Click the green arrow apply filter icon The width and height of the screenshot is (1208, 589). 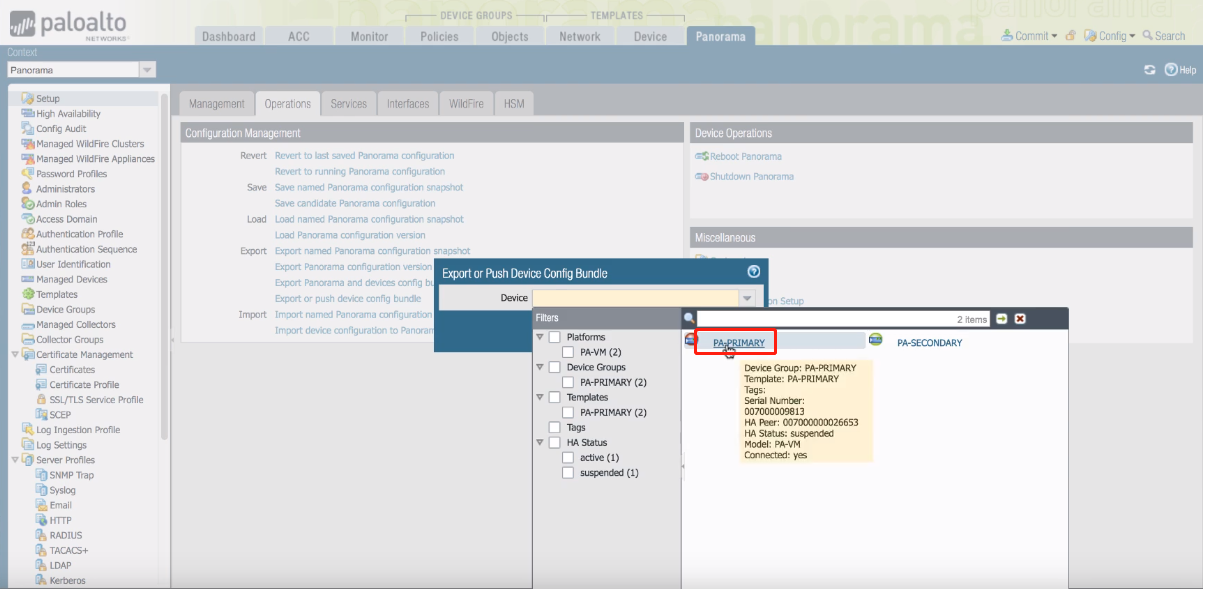tap(1002, 319)
